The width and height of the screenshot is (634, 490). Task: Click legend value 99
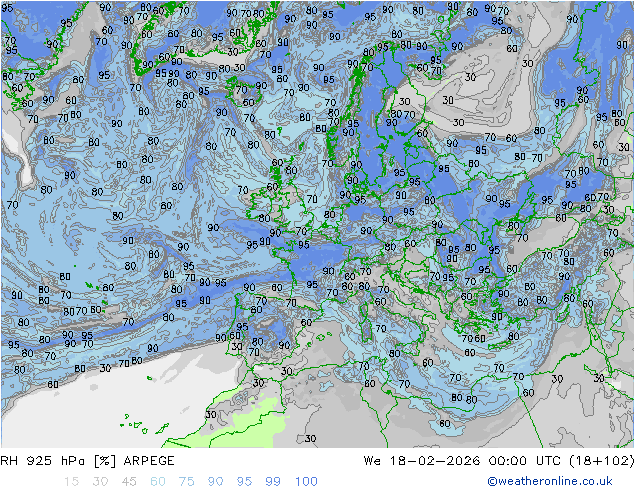pyautogui.click(x=273, y=482)
